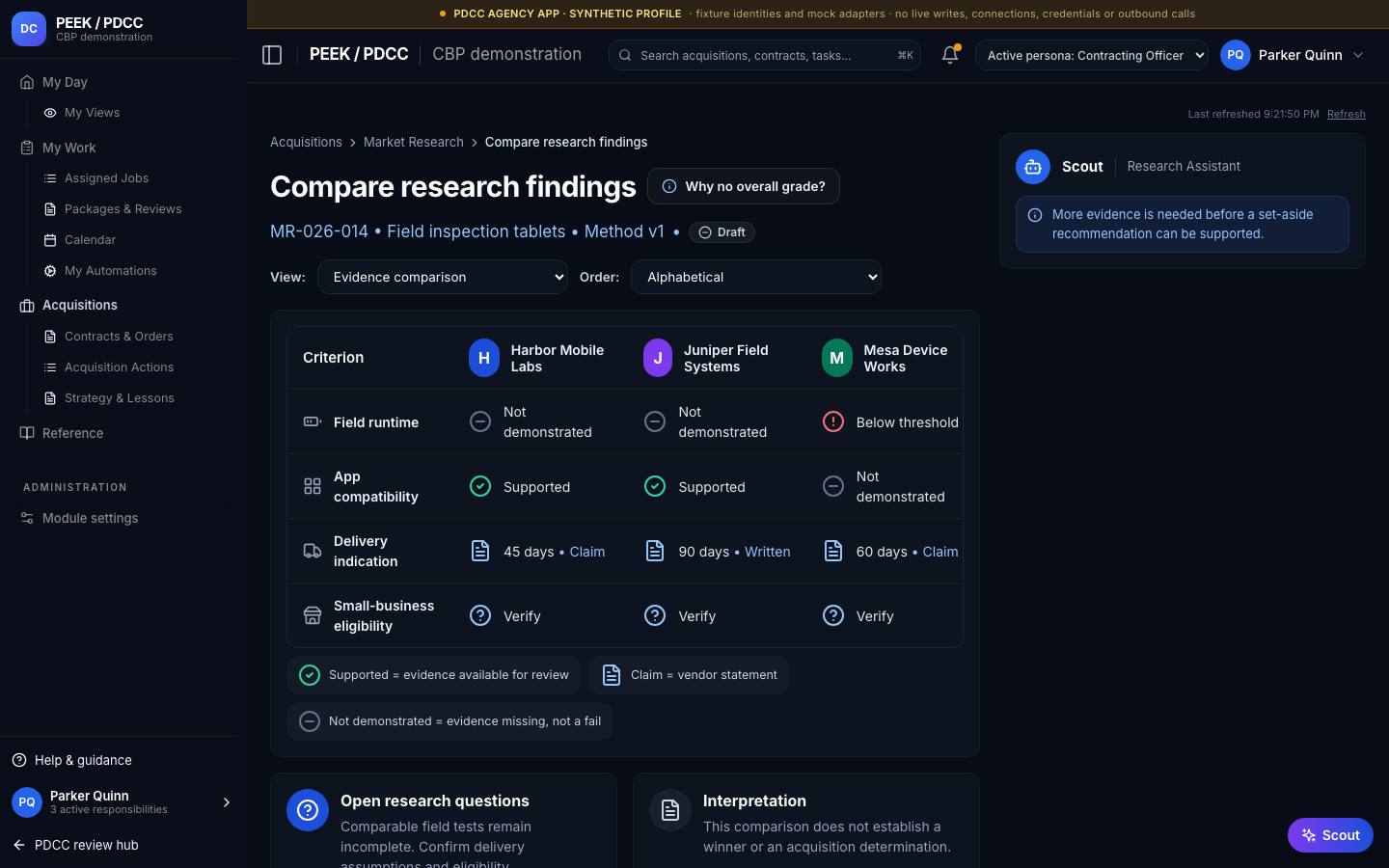1389x868 pixels.
Task: Click the DC workspace logo
Action: pos(29,29)
